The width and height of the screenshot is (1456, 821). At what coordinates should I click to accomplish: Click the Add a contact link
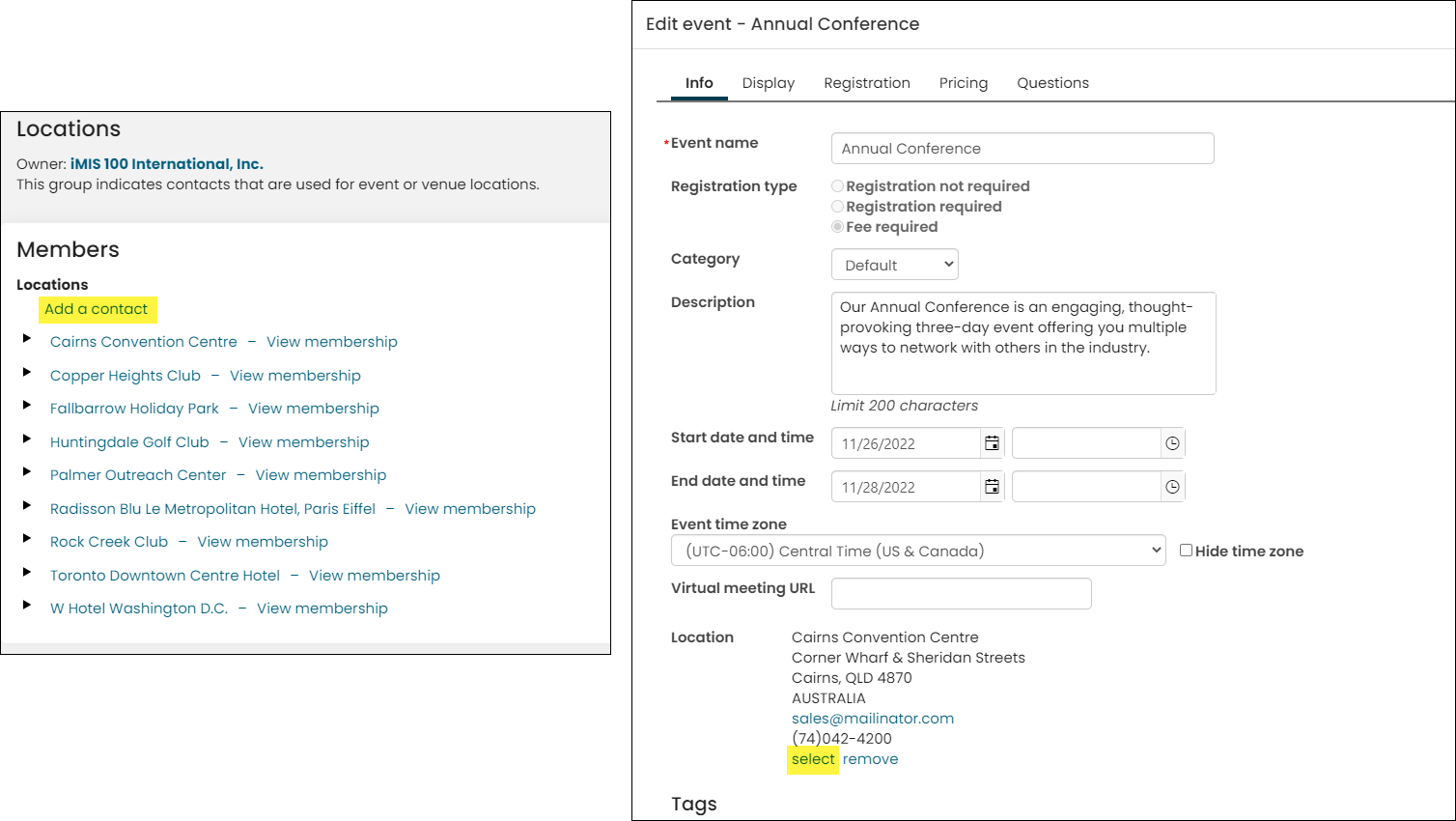click(97, 309)
